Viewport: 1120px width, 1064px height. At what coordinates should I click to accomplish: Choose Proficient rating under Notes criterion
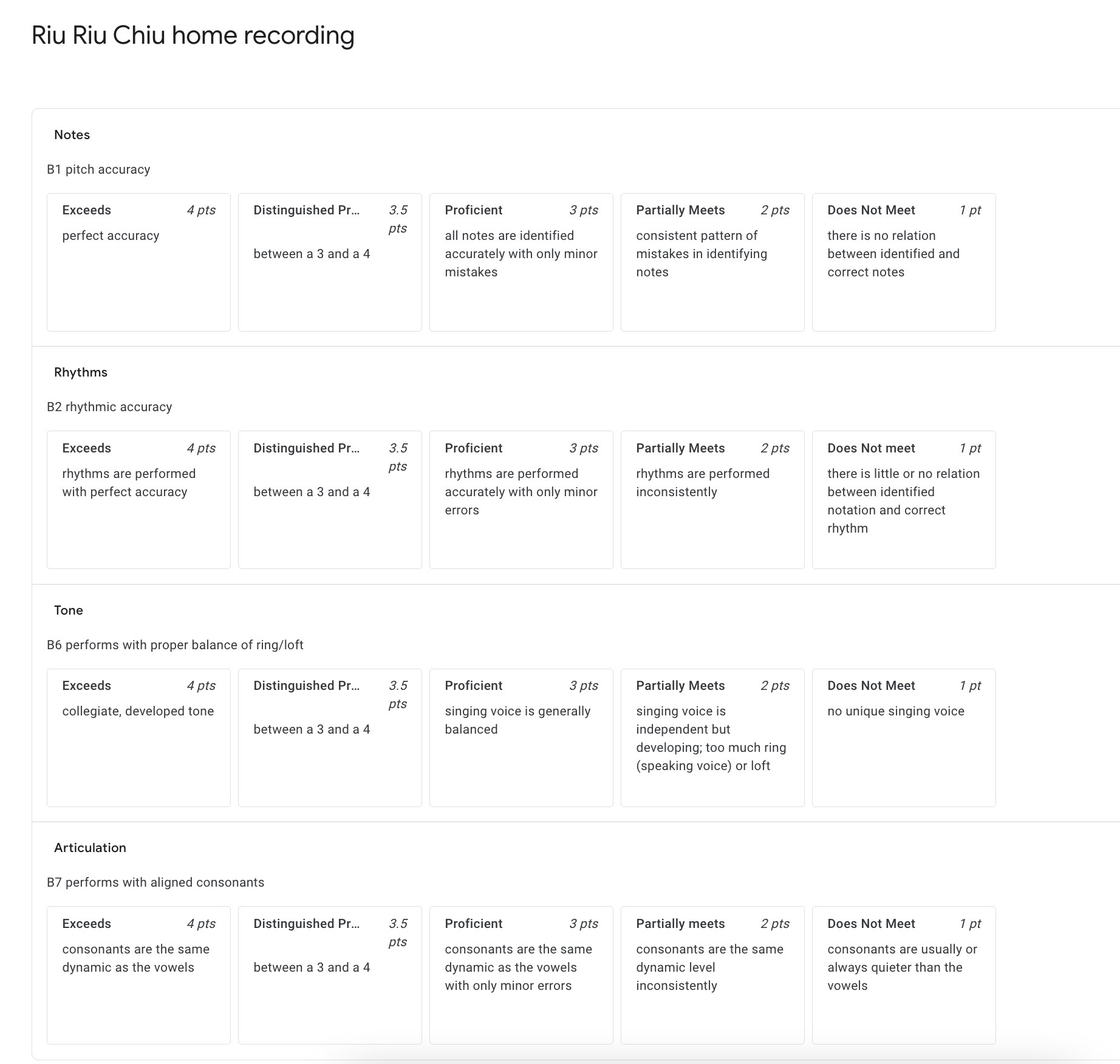point(521,262)
